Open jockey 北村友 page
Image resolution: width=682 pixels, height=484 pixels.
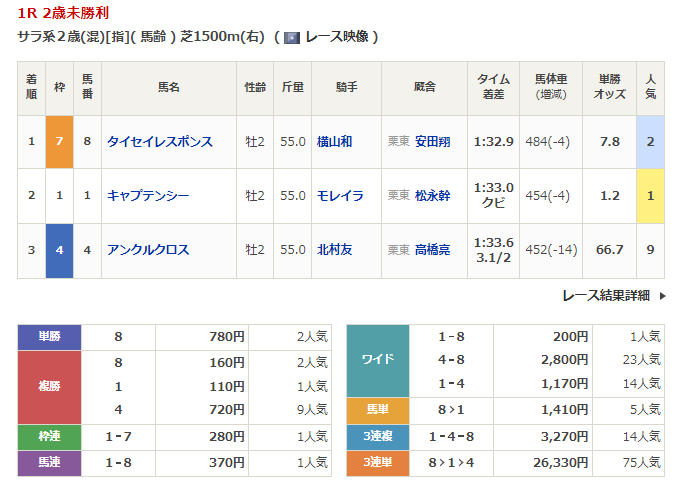tap(334, 250)
